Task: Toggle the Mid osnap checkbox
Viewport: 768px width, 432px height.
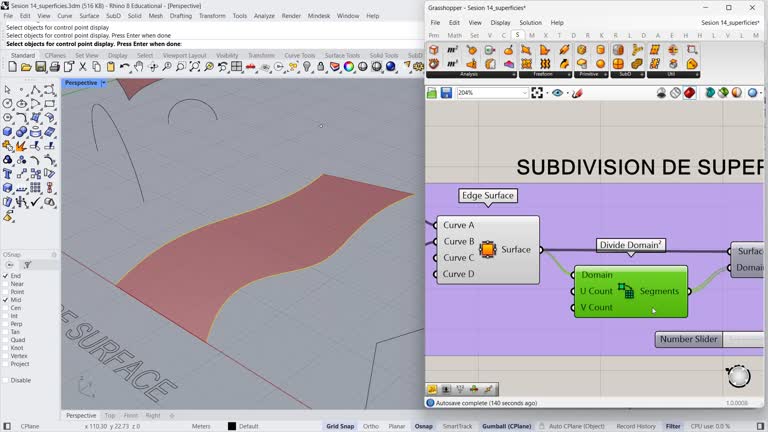Action: (x=5, y=300)
